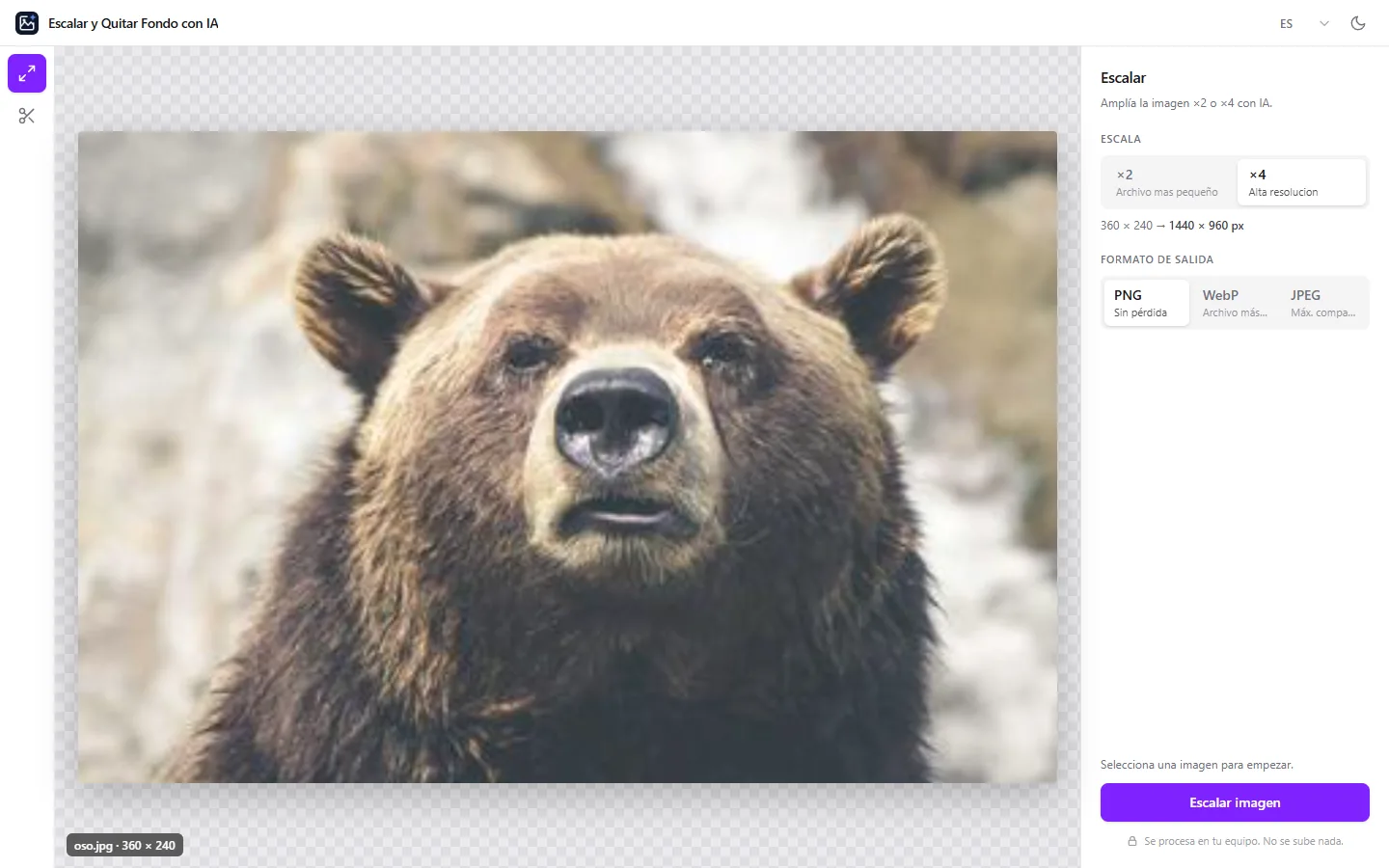
Task: Open the ES language dropdown
Action: (x=1304, y=23)
